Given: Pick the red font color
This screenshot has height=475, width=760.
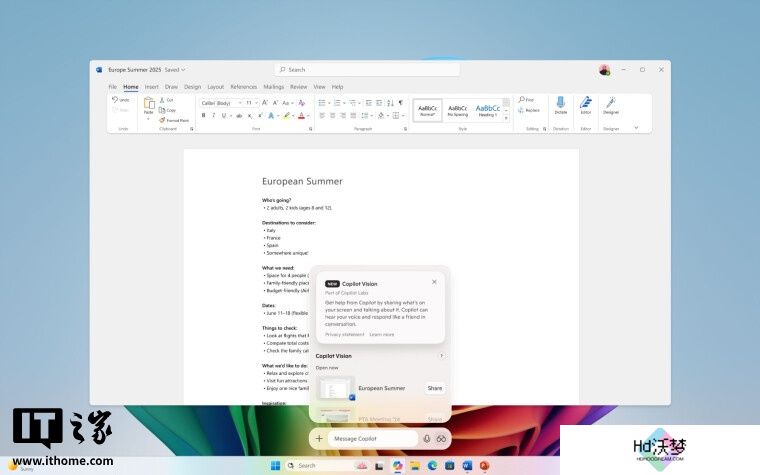Looking at the screenshot, I should 301,116.
